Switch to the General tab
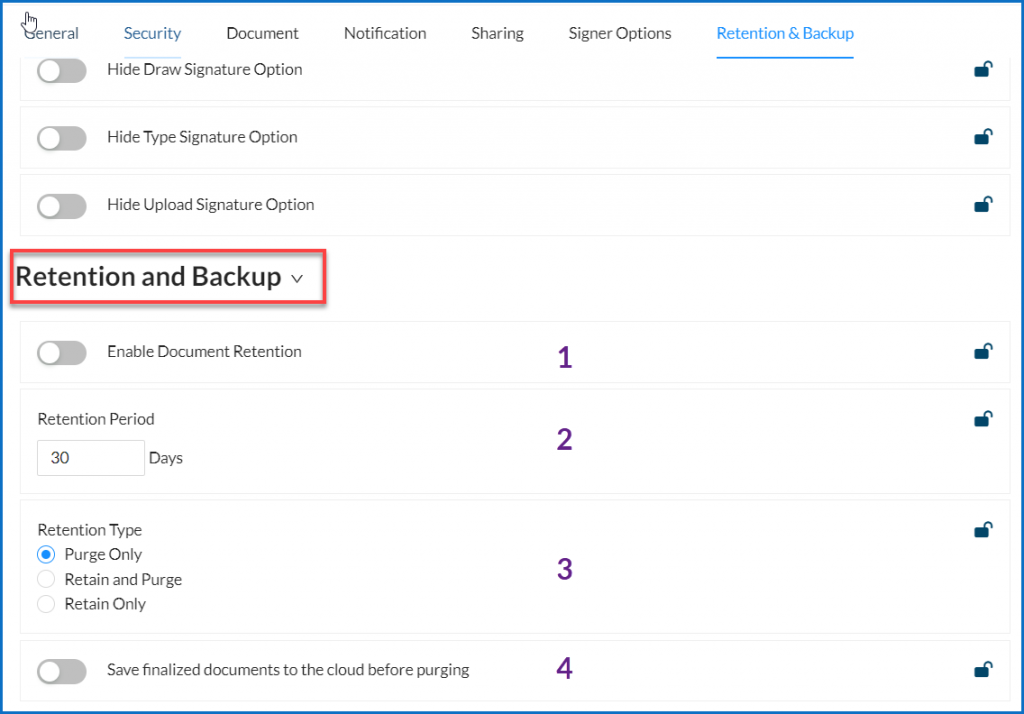This screenshot has width=1024, height=714. 51,33
